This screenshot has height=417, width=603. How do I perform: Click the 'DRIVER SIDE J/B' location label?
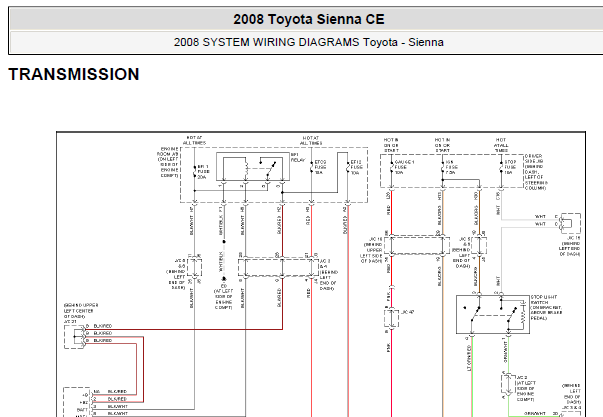(536, 172)
